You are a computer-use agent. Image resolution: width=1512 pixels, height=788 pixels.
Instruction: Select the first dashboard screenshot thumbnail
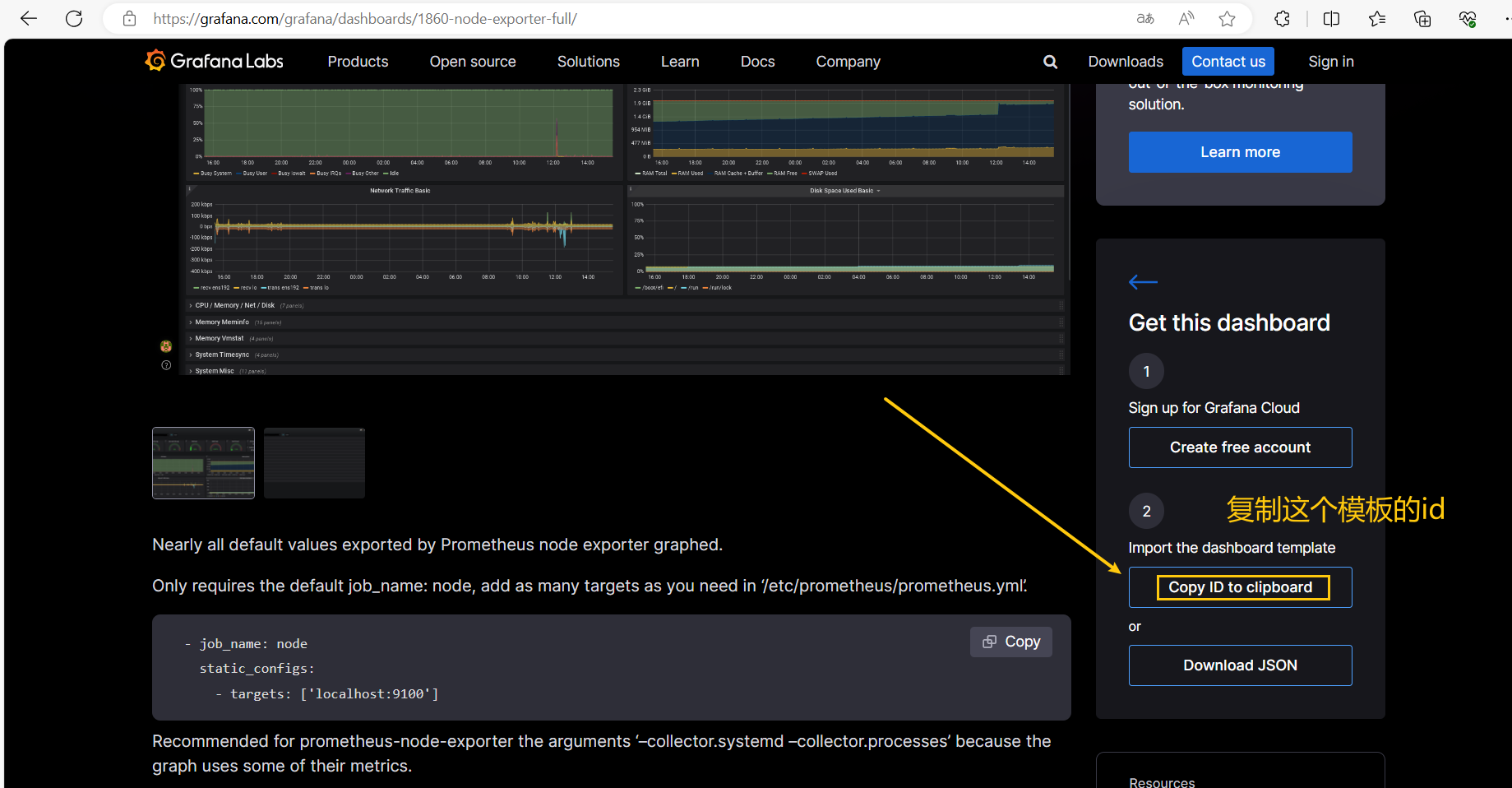[x=203, y=463]
